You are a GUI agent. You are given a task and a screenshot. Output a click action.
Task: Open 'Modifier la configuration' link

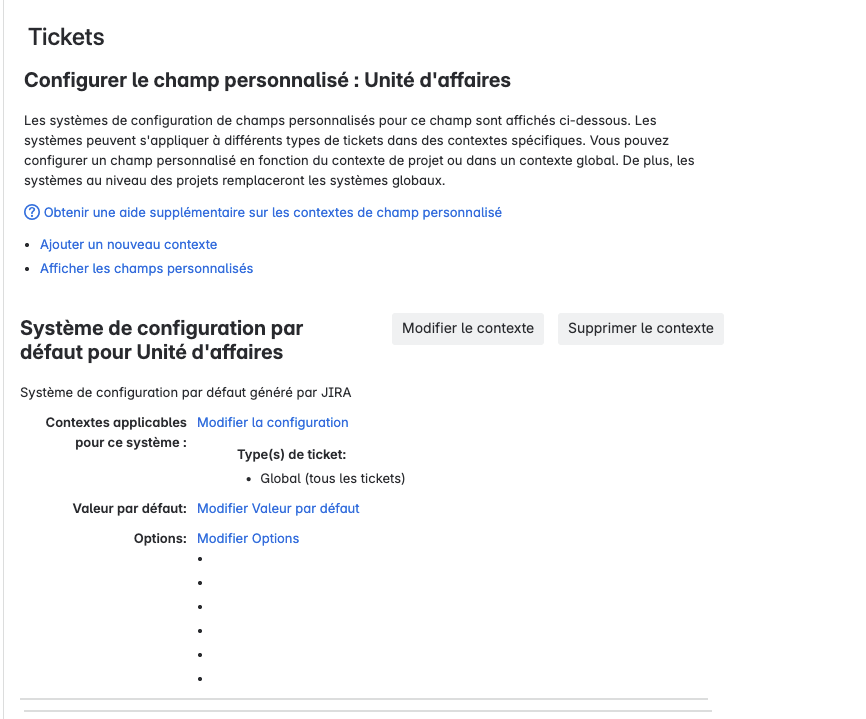coord(272,422)
